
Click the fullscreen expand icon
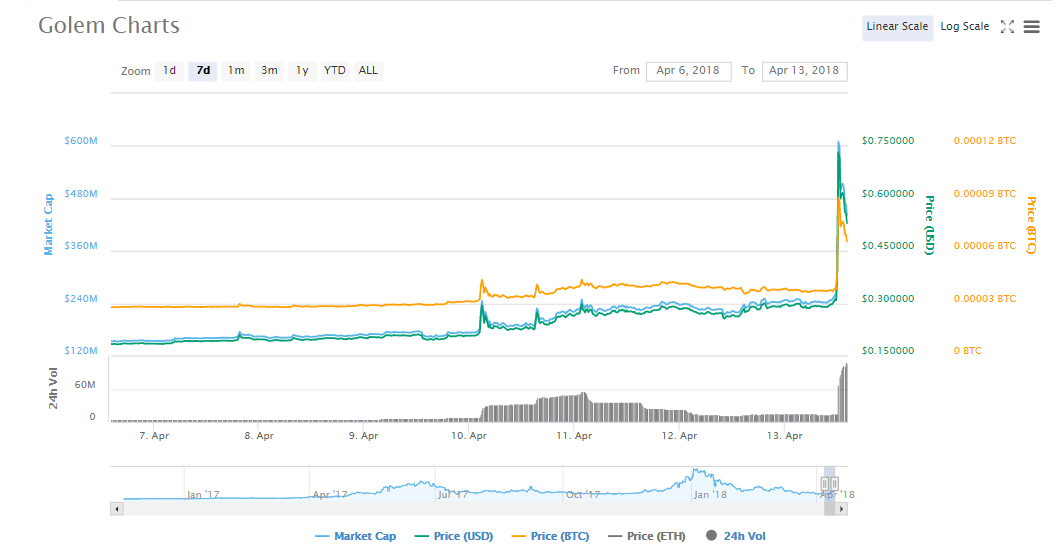(x=1007, y=27)
